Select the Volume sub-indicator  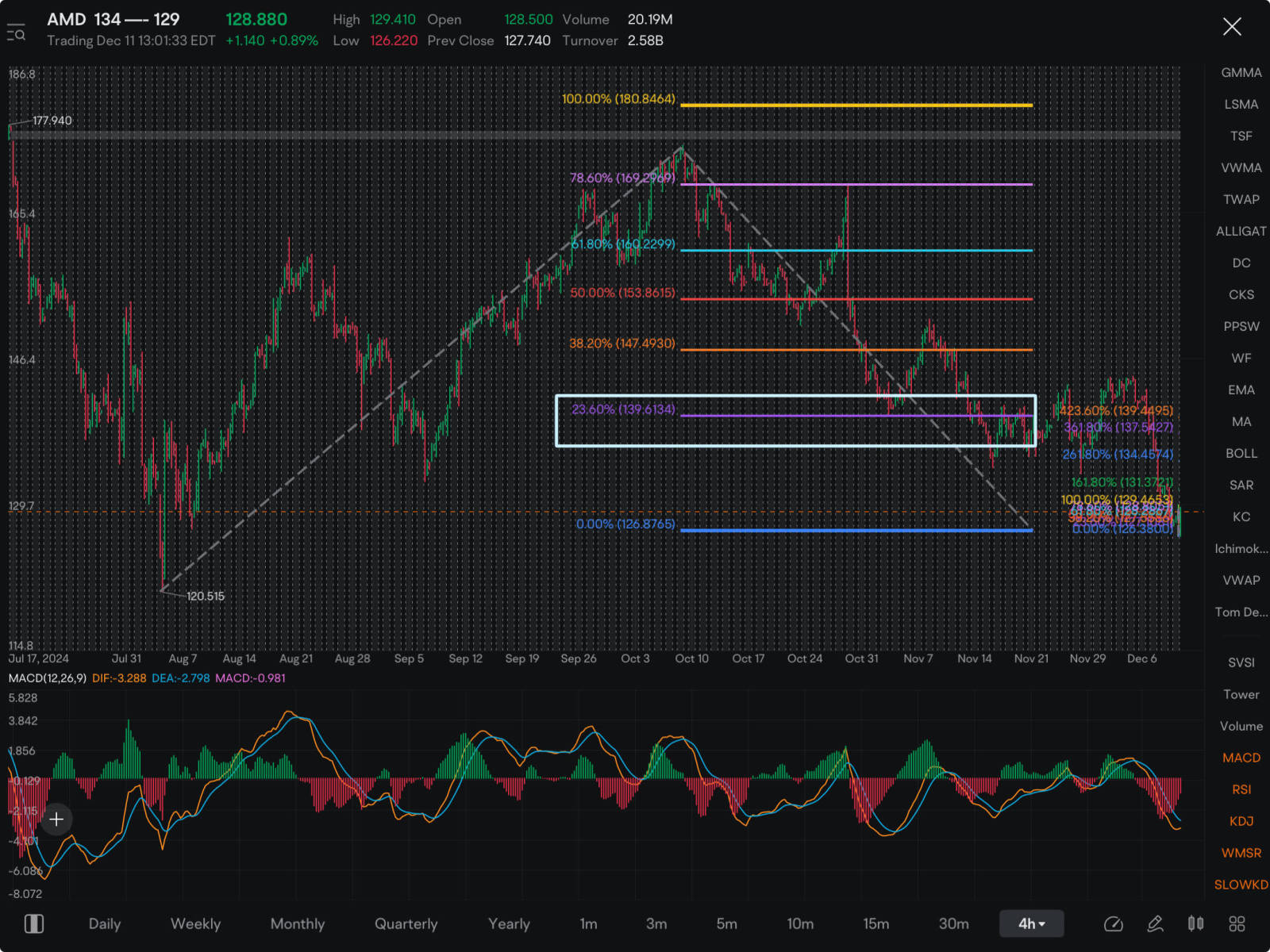1241,726
